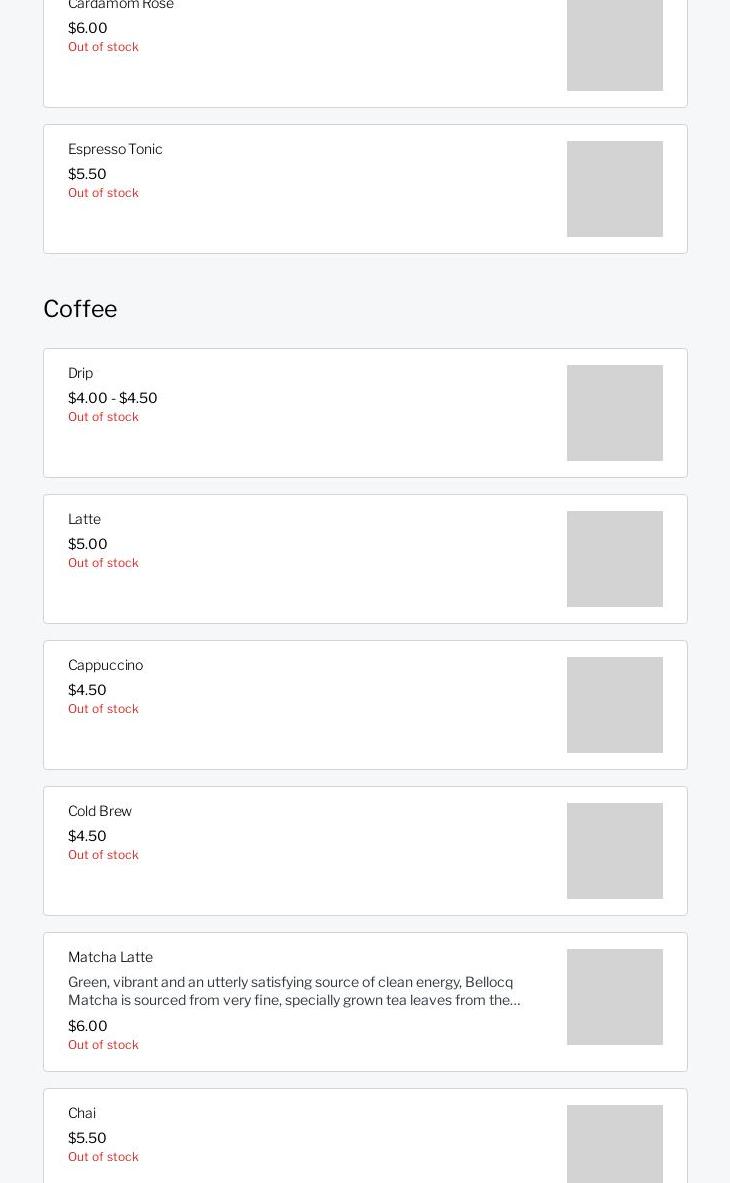The width and height of the screenshot is (730, 1183).
Task: Click the Chai item thumbnail
Action: tap(614, 1145)
